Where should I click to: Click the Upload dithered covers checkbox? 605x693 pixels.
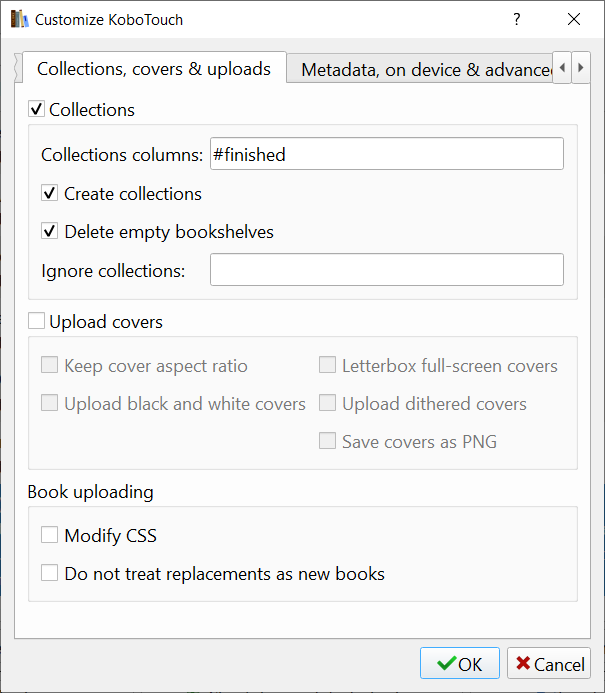click(x=327, y=404)
